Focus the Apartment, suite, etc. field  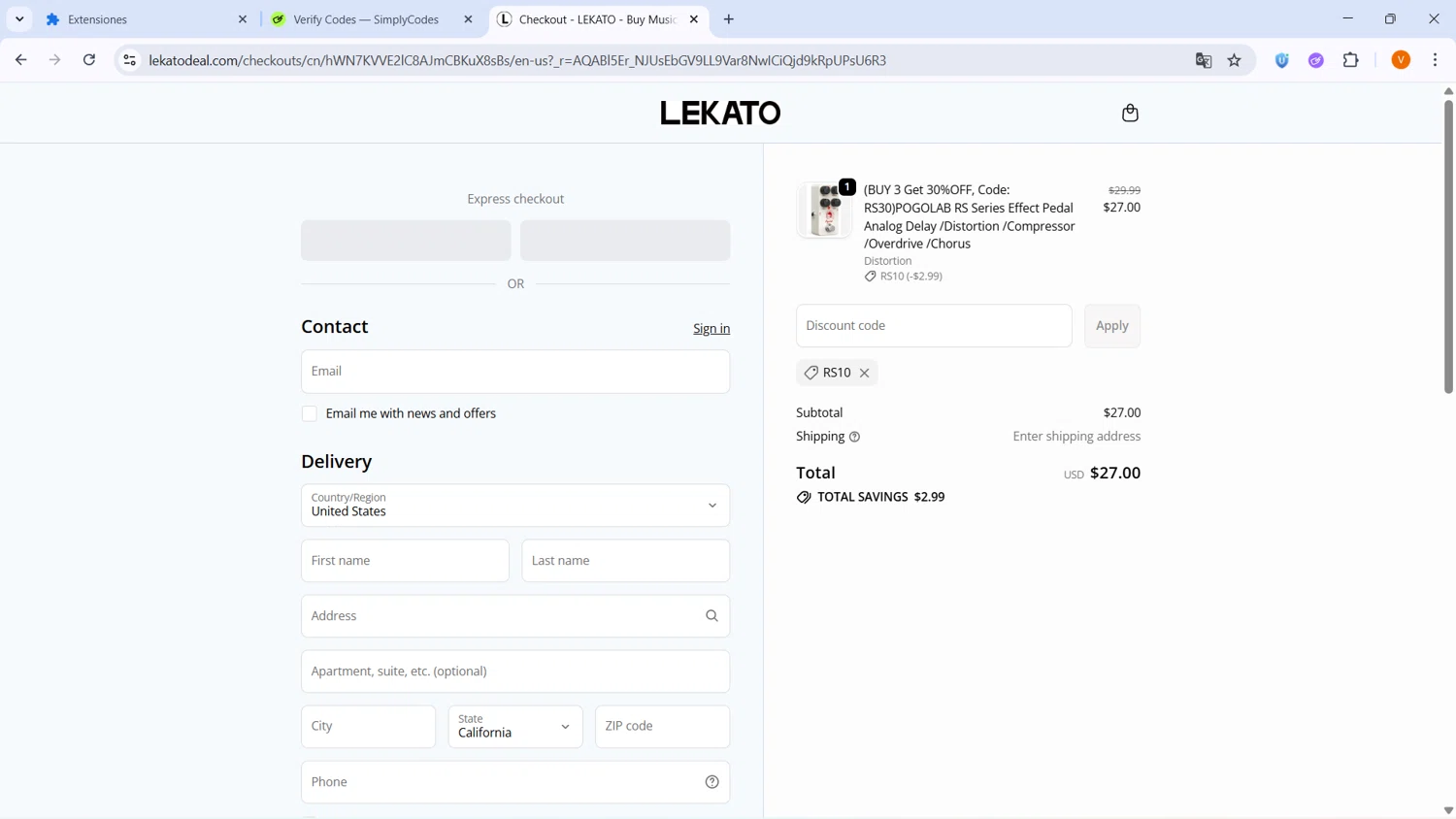[515, 672]
